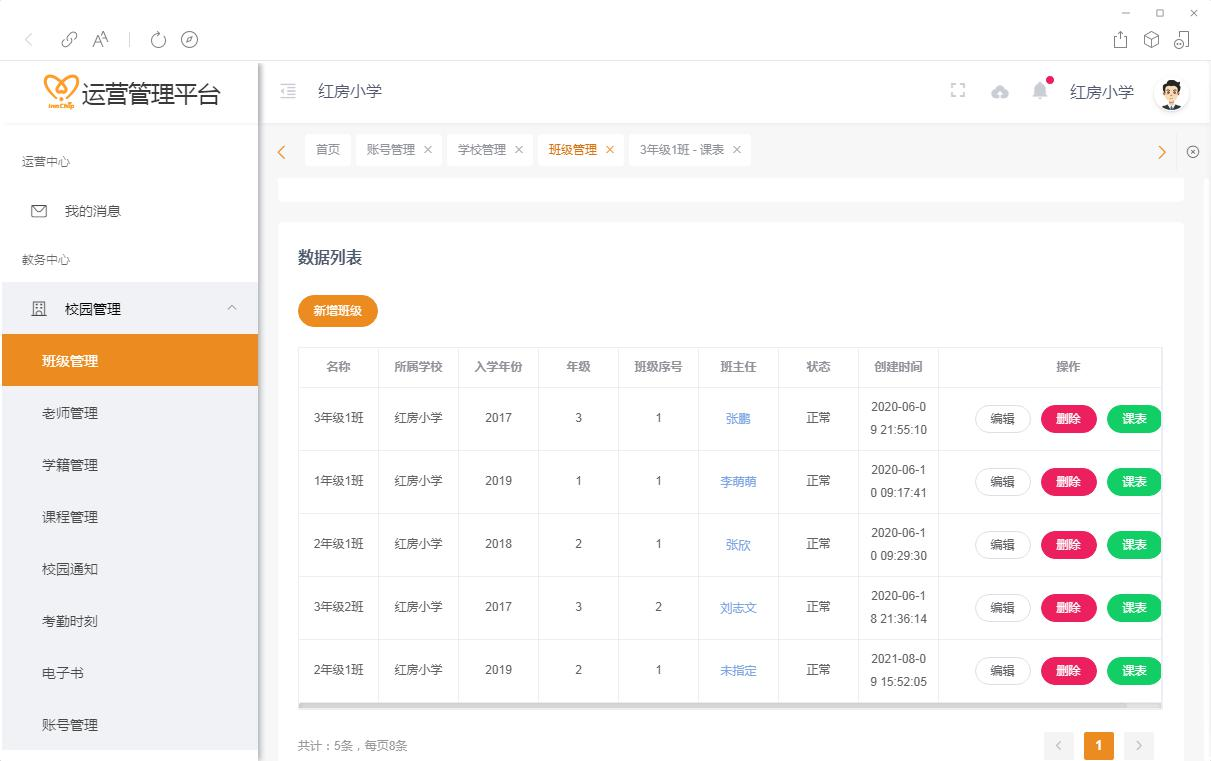This screenshot has width=1211, height=761.
Task: Collapse the sidebar with the fold icon
Action: (288, 90)
